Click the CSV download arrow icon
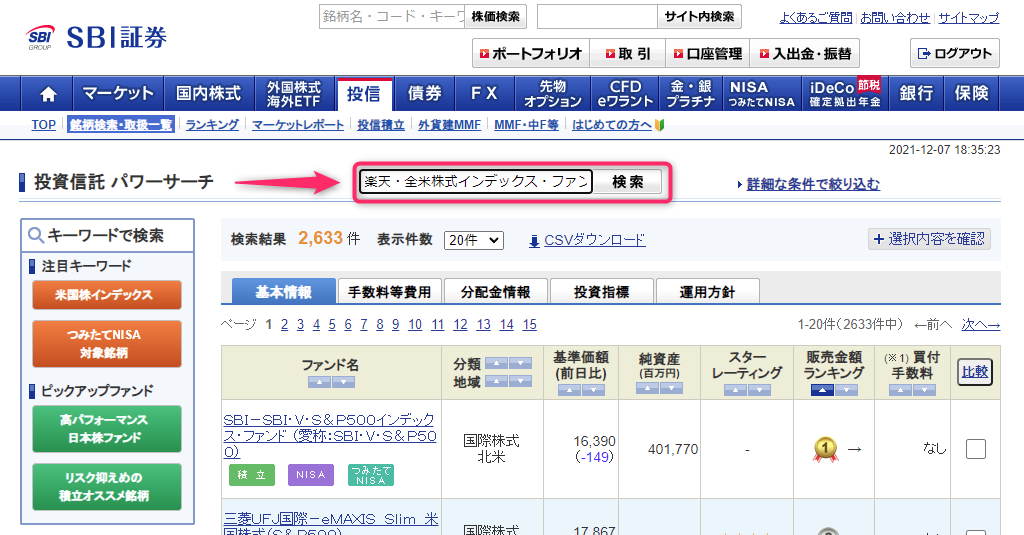 (534, 241)
